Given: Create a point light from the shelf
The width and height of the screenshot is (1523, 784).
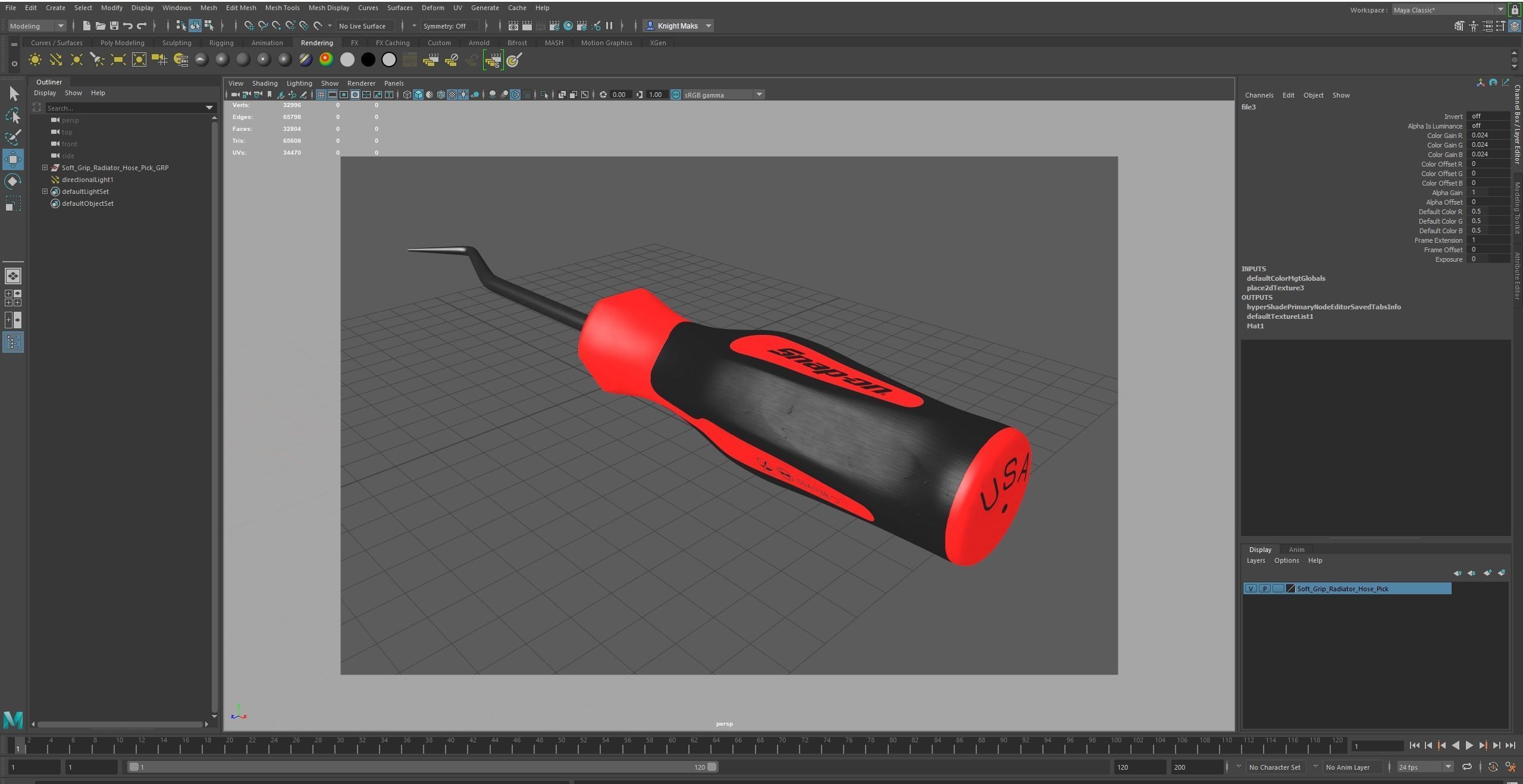Looking at the screenshot, I should pos(77,59).
